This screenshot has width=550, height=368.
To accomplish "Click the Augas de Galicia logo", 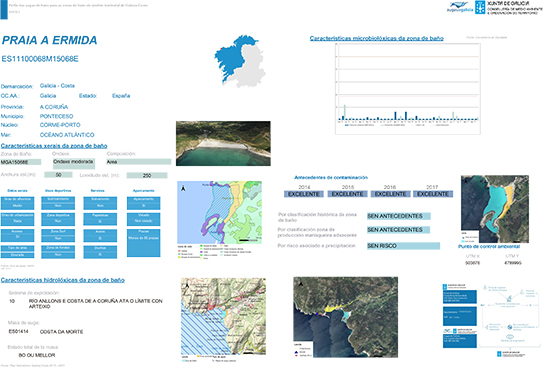I will (x=460, y=7).
